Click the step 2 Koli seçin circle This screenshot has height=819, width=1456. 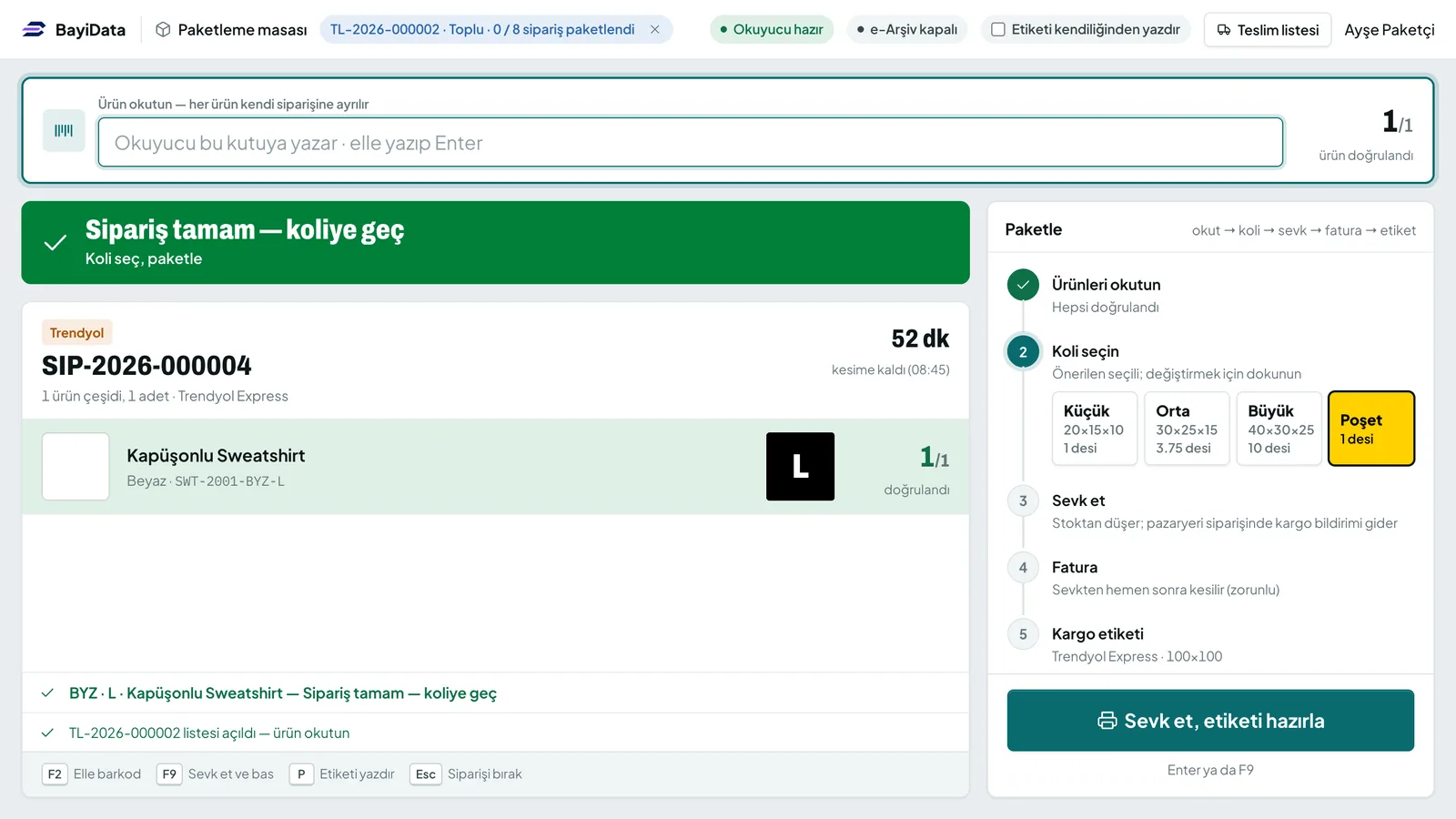(x=1023, y=352)
